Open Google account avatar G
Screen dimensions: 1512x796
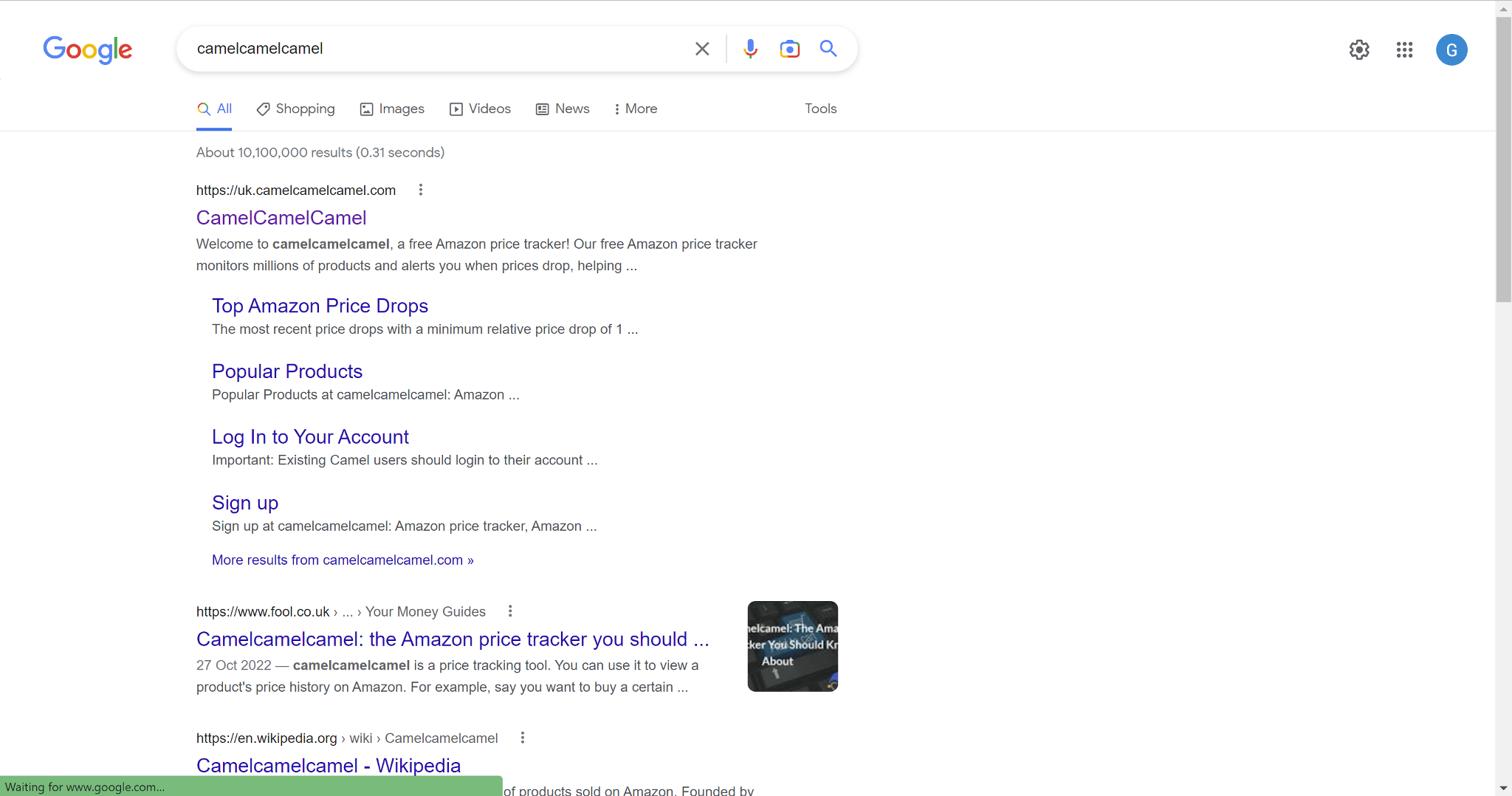1451,49
